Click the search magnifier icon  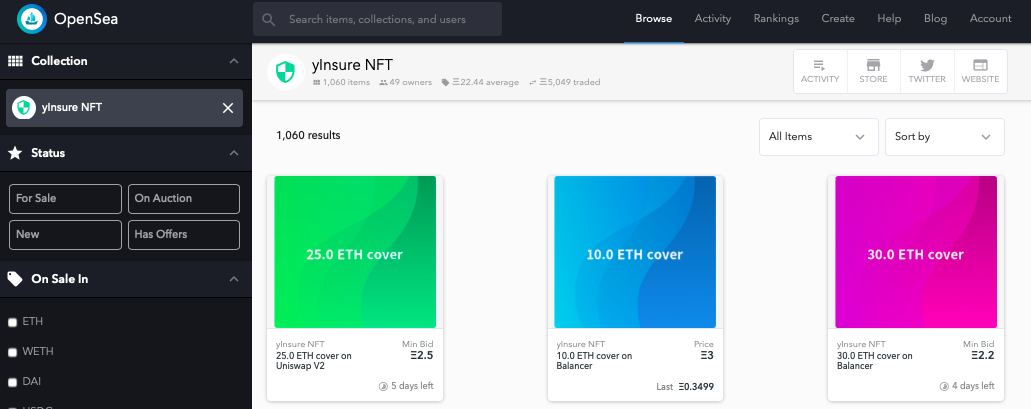click(x=268, y=19)
